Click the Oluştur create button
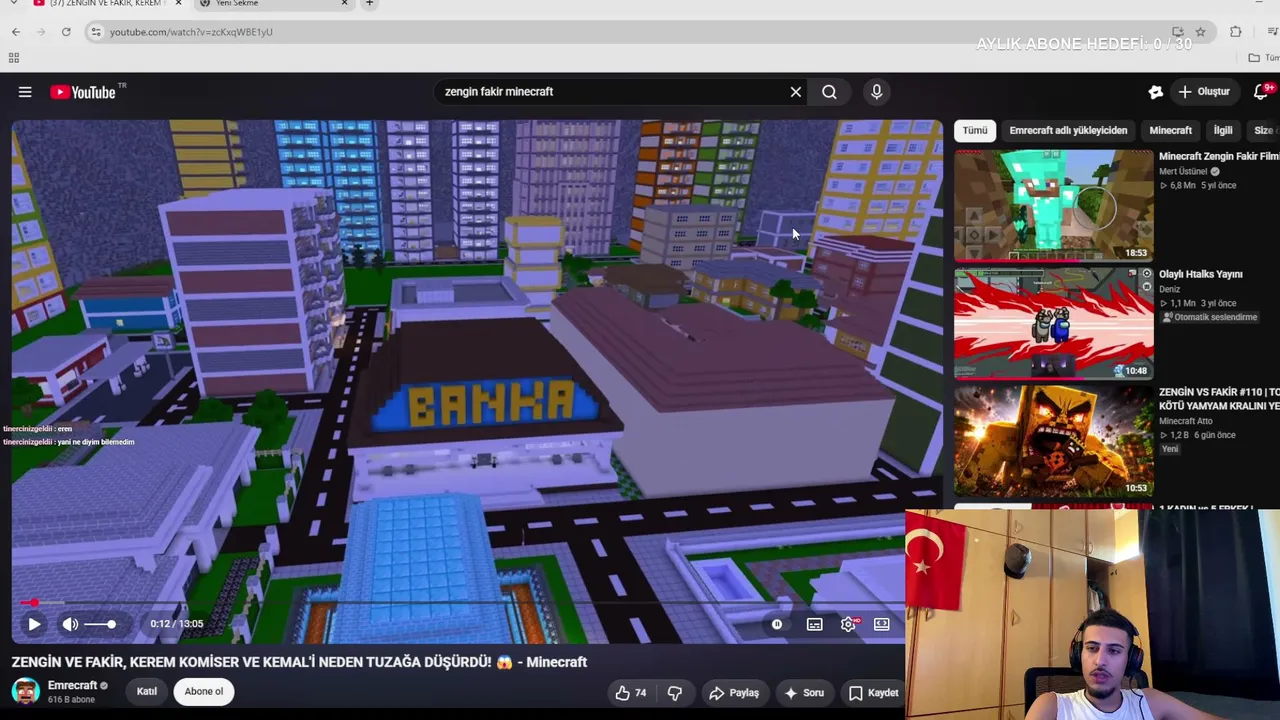This screenshot has height=720, width=1280. click(x=1204, y=92)
